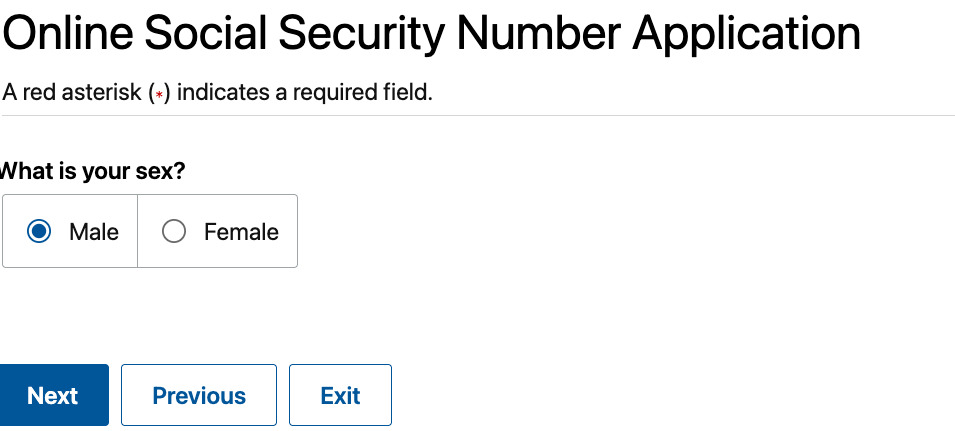Select the Female radio button
Screen dimensions: 955x431
pos(174,232)
